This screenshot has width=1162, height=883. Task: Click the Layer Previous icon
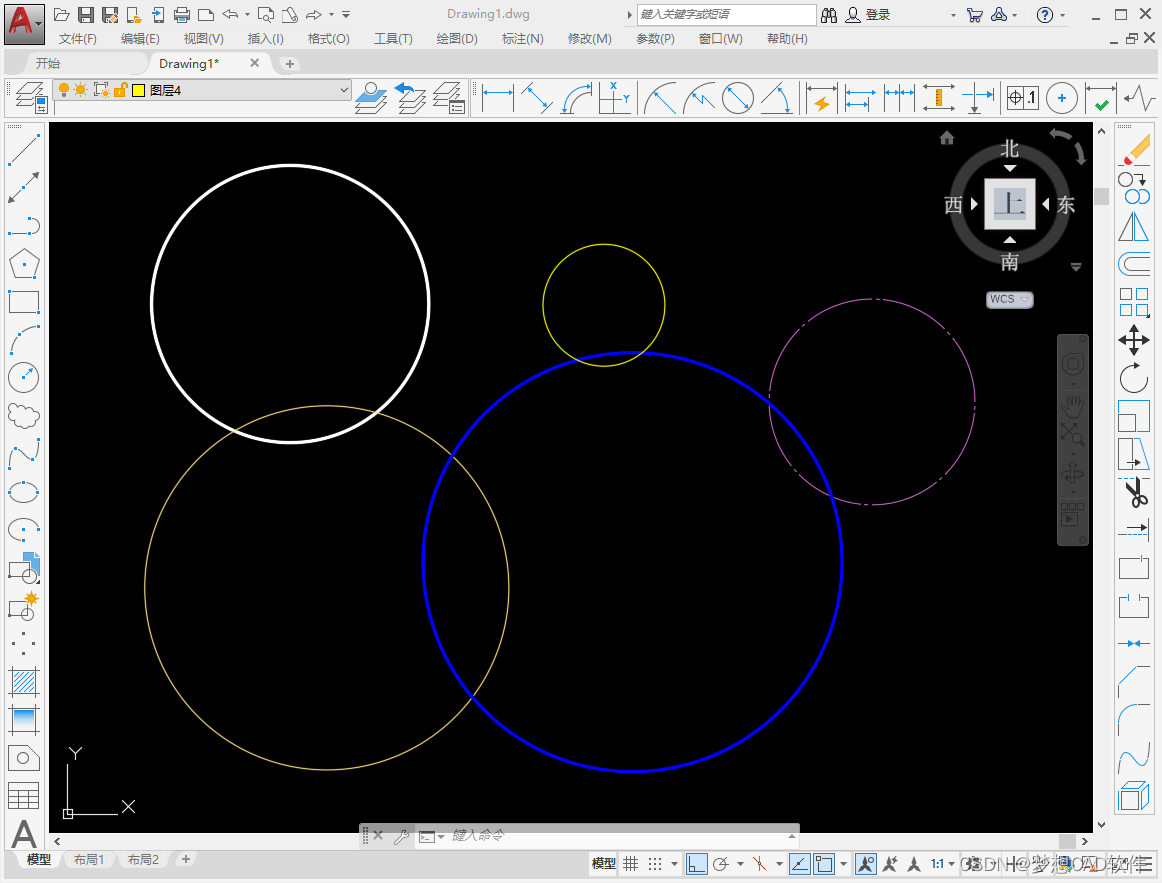[x=410, y=98]
